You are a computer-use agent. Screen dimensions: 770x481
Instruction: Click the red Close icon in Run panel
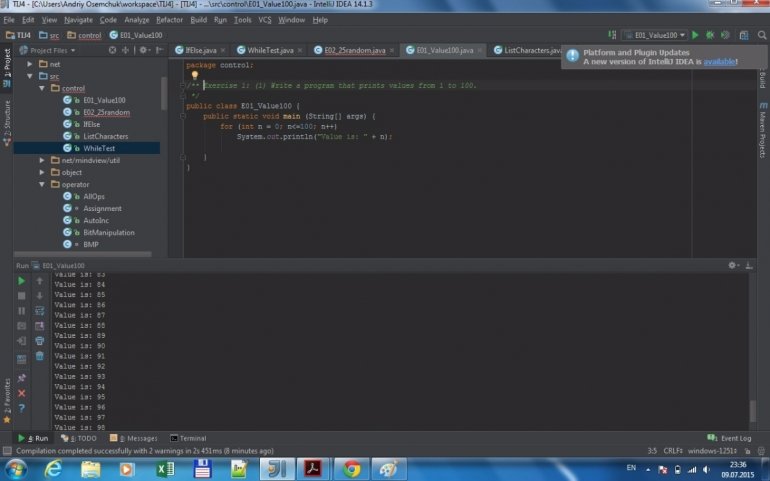(x=22, y=393)
